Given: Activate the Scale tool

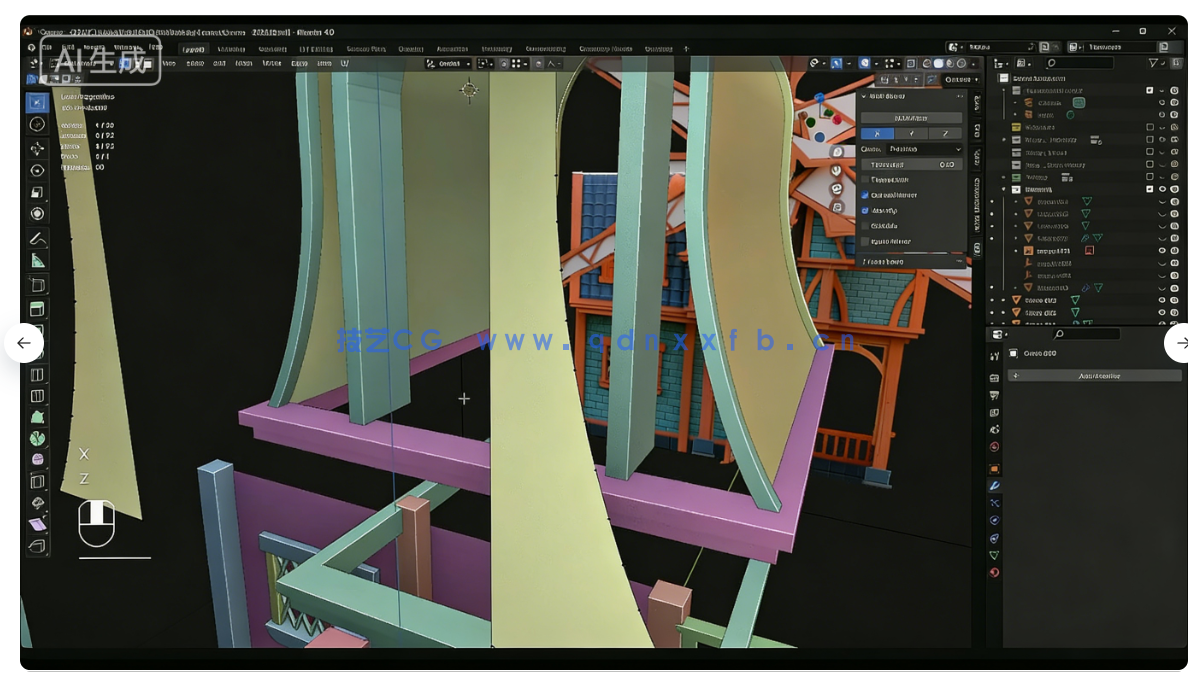Looking at the screenshot, I should (37, 192).
